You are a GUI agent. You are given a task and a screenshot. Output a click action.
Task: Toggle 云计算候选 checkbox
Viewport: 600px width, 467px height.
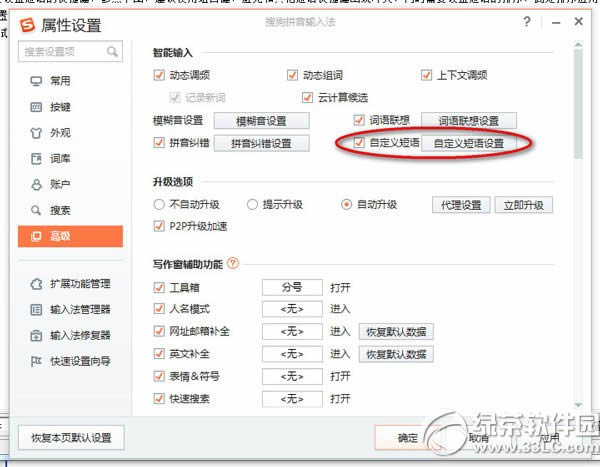(x=307, y=98)
